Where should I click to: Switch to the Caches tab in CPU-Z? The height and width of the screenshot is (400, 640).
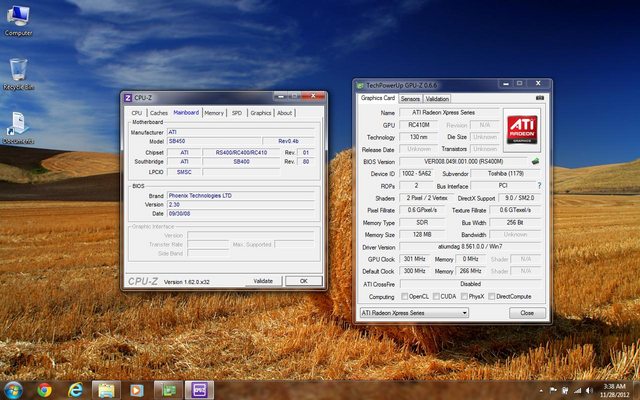pyautogui.click(x=158, y=113)
